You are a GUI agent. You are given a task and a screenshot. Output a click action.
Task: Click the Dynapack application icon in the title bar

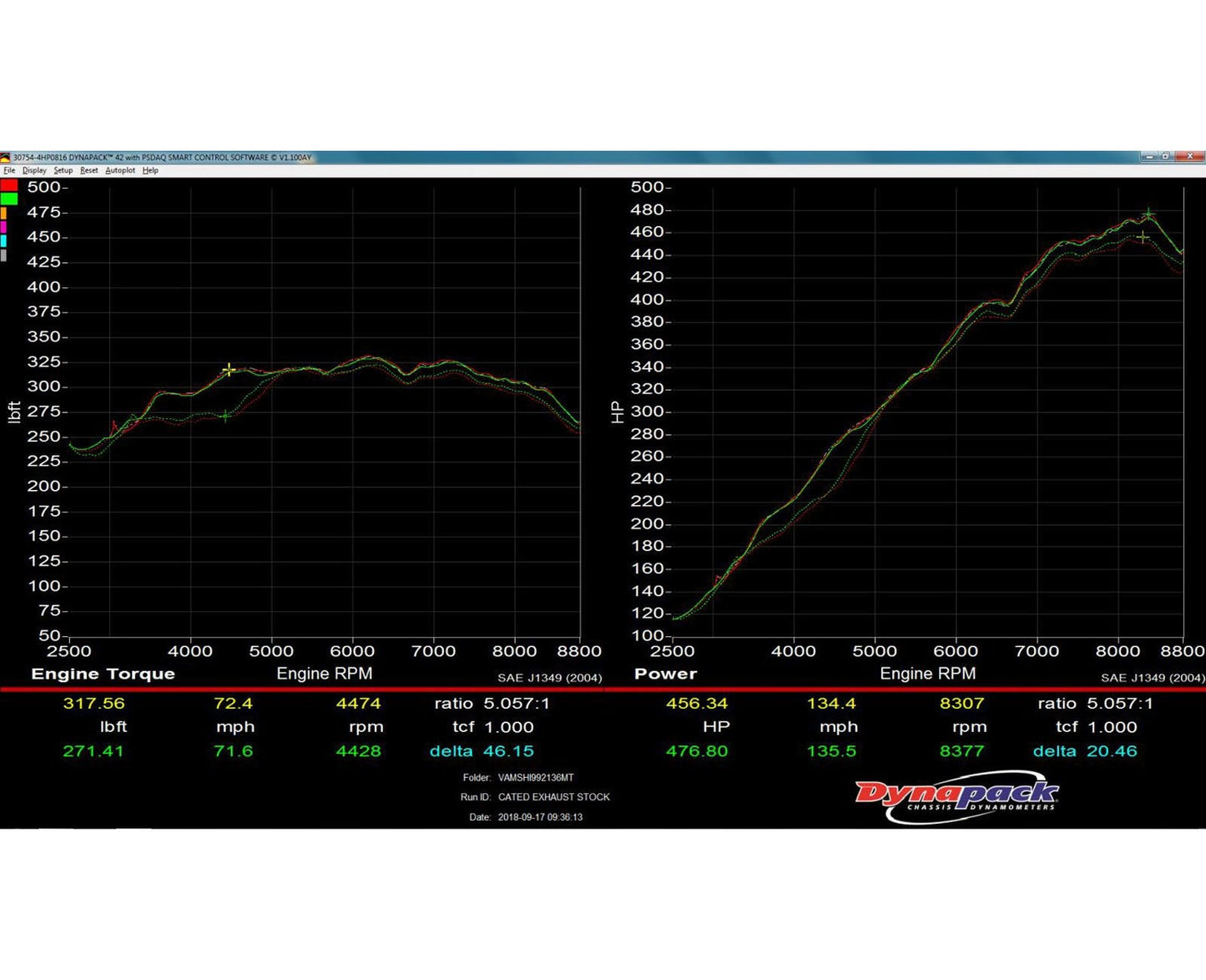click(7, 156)
